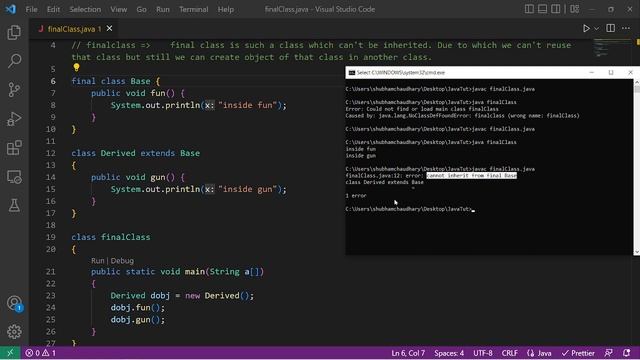Open the Extensions view
Screen dimensions: 640x360
[x=14, y=148]
